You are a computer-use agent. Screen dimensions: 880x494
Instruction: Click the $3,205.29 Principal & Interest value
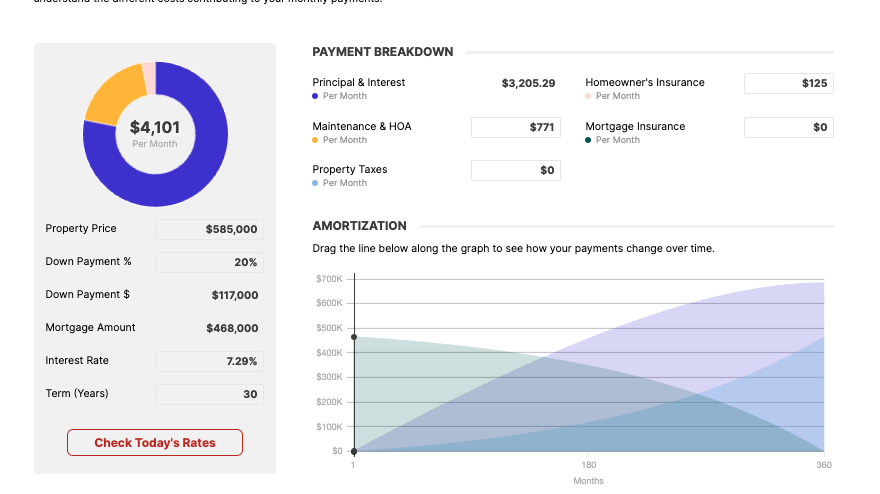click(528, 83)
